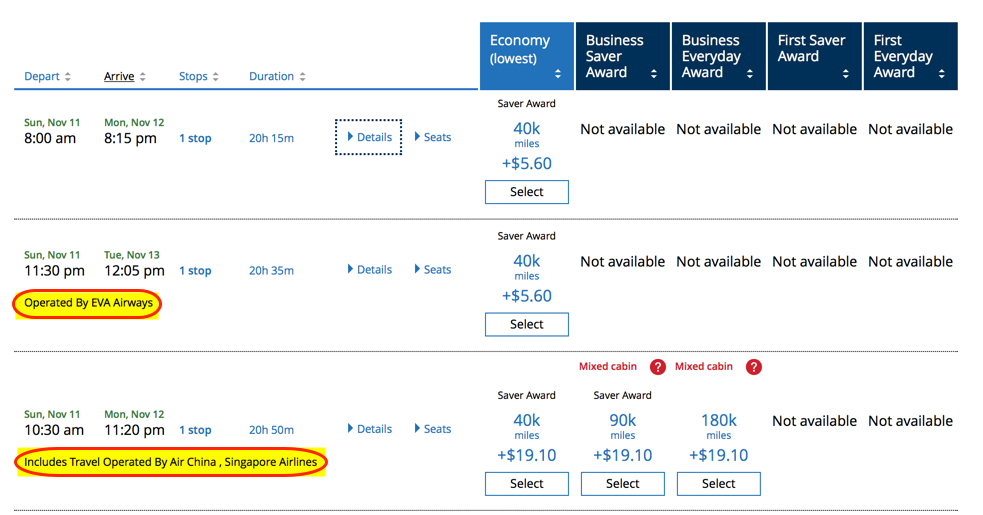Show Seats for the EVA Airways flight
This screenshot has height=515, width=983.
click(432, 269)
